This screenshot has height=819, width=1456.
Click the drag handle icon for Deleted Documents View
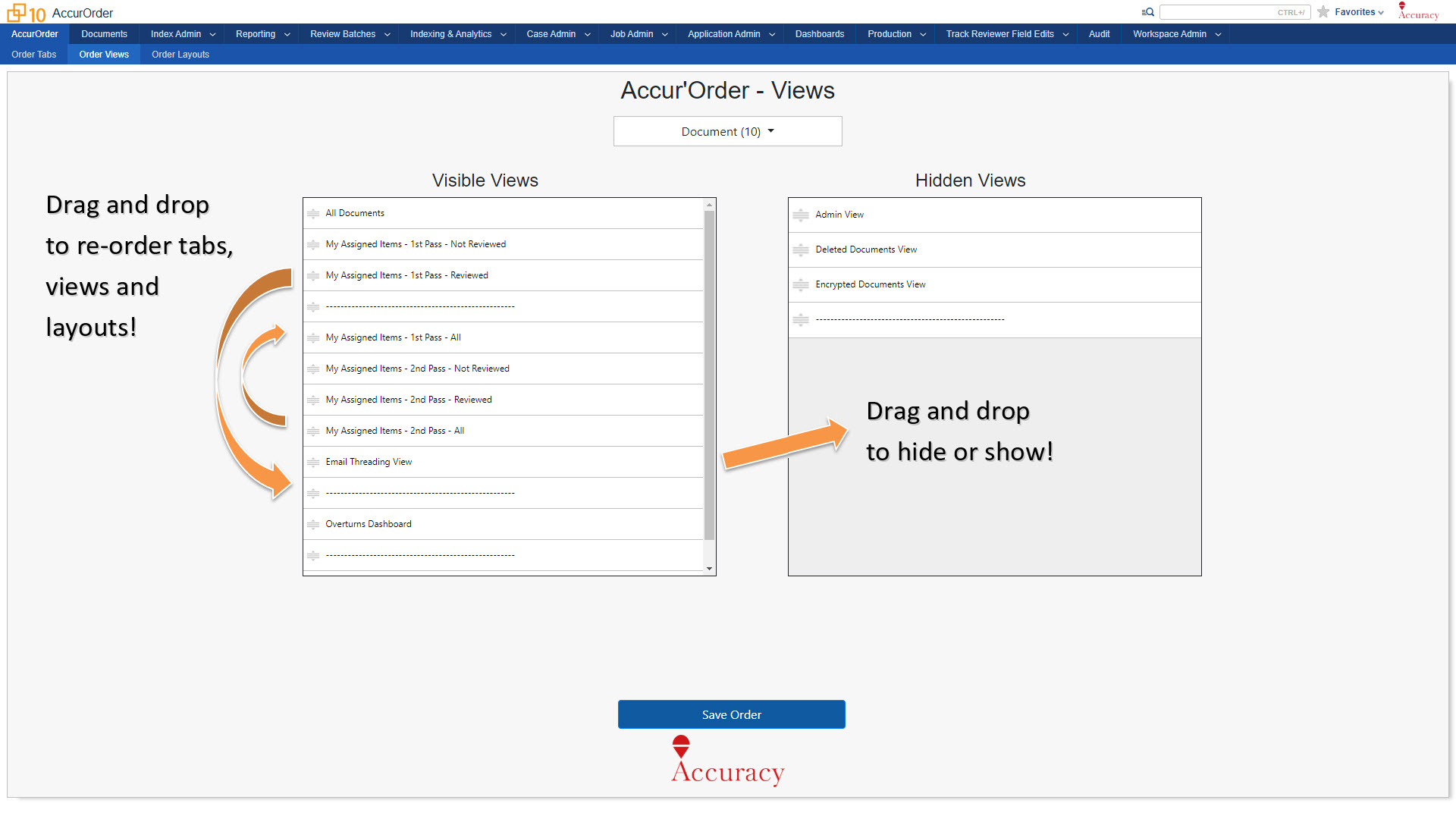point(800,249)
